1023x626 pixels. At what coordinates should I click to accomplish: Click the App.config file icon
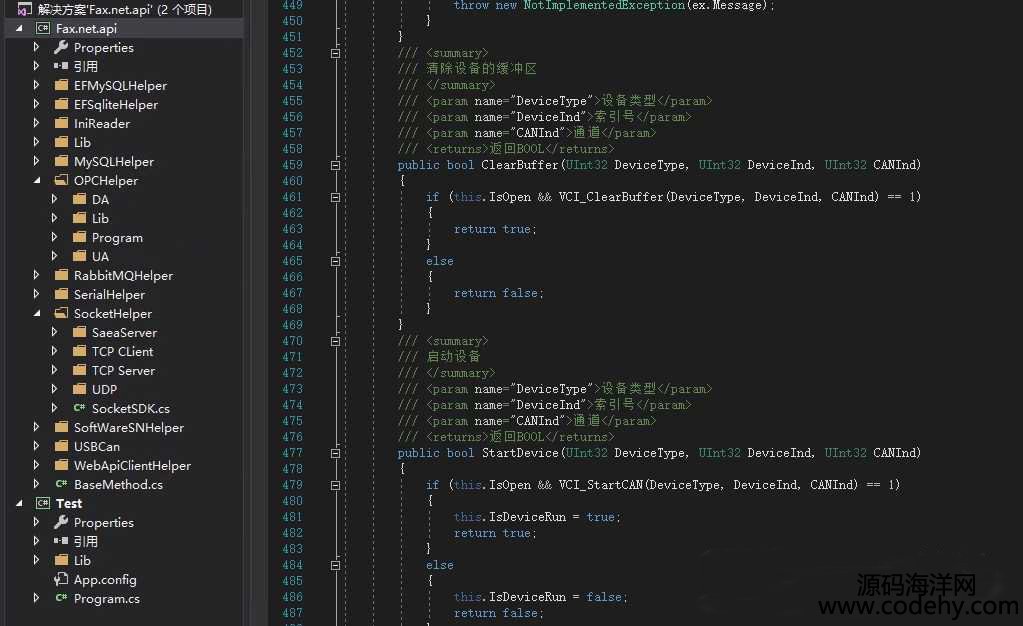(62, 579)
